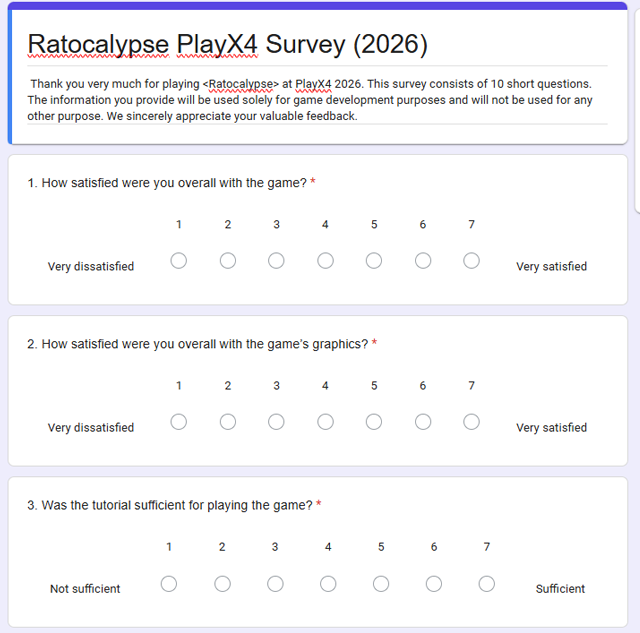Select rating 7 for overall game satisfaction
Viewport: 640px width, 633px height.
point(471,260)
